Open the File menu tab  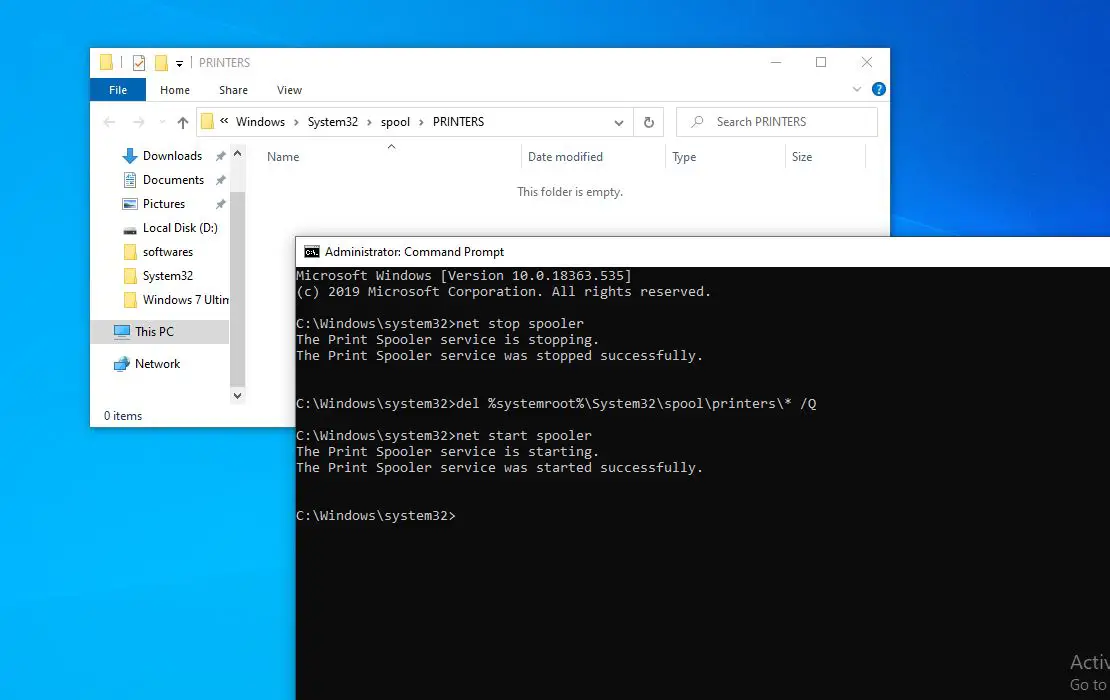coord(118,90)
